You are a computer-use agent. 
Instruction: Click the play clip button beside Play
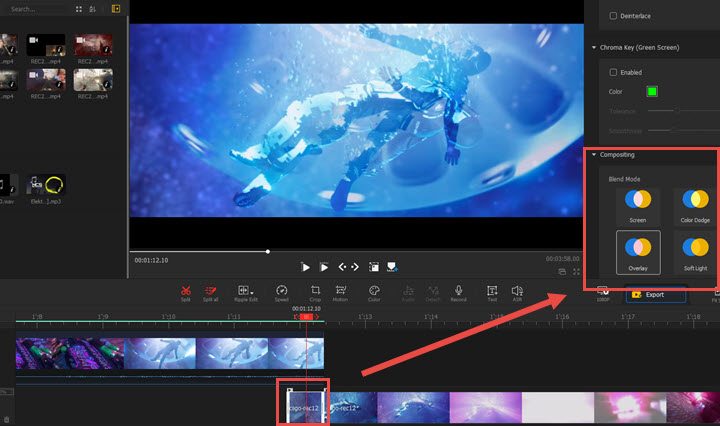point(324,267)
